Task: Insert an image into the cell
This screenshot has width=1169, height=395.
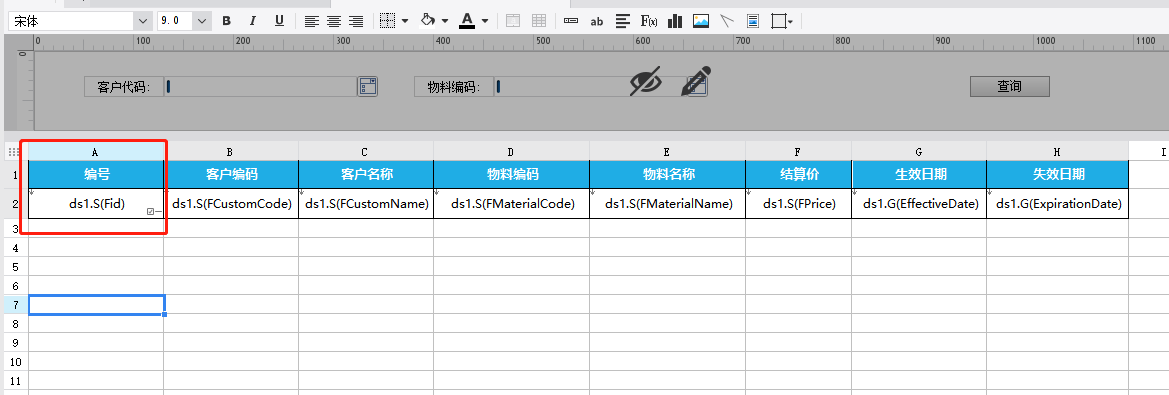Action: (701, 21)
